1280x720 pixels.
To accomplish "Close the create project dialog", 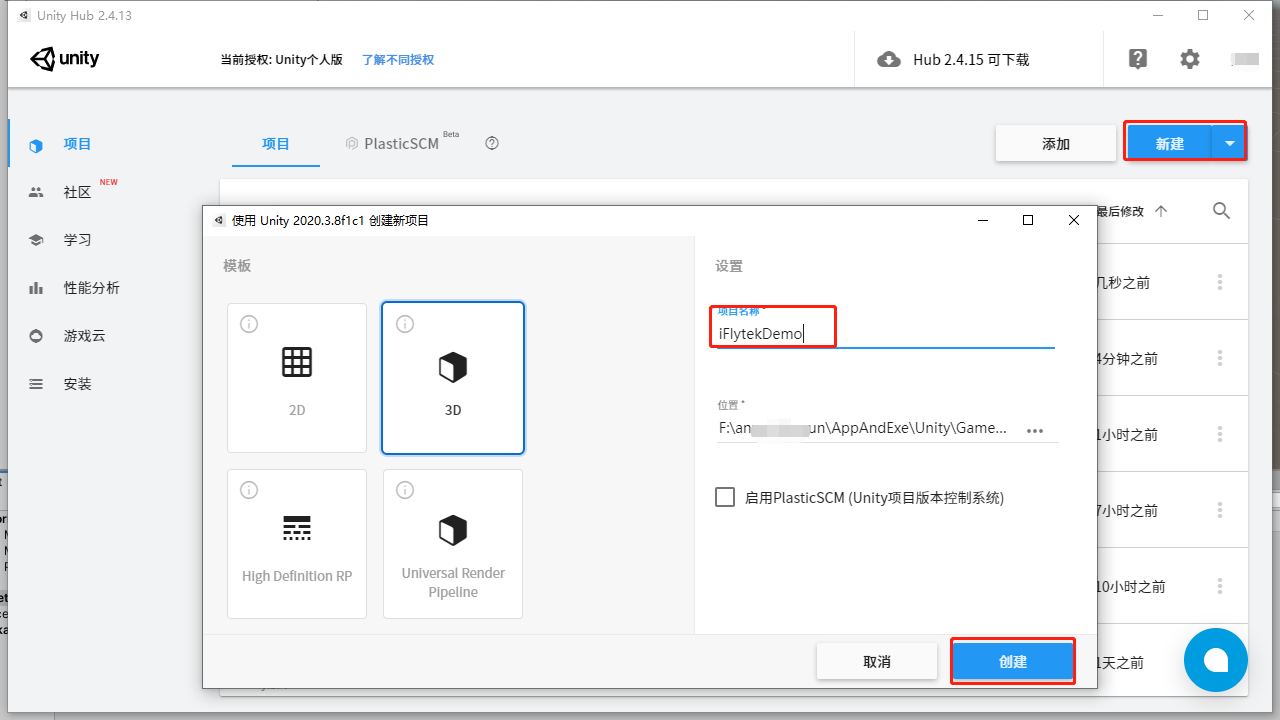I will (1073, 220).
